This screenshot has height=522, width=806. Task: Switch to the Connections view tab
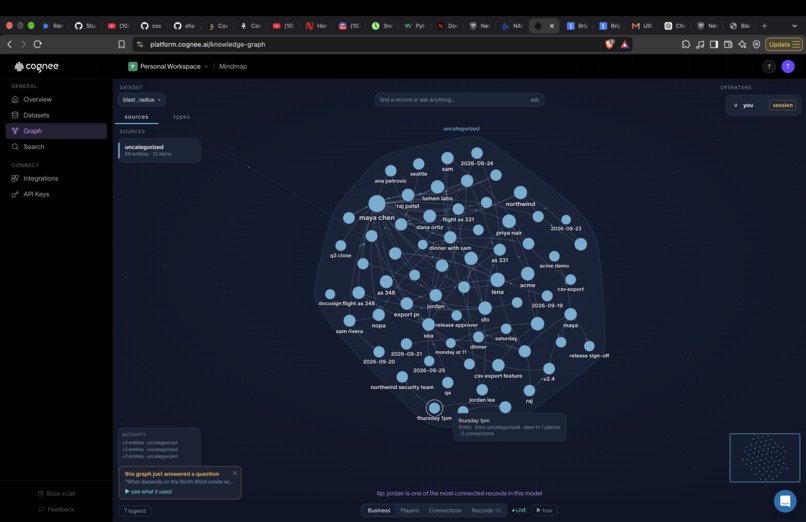[x=445, y=510]
